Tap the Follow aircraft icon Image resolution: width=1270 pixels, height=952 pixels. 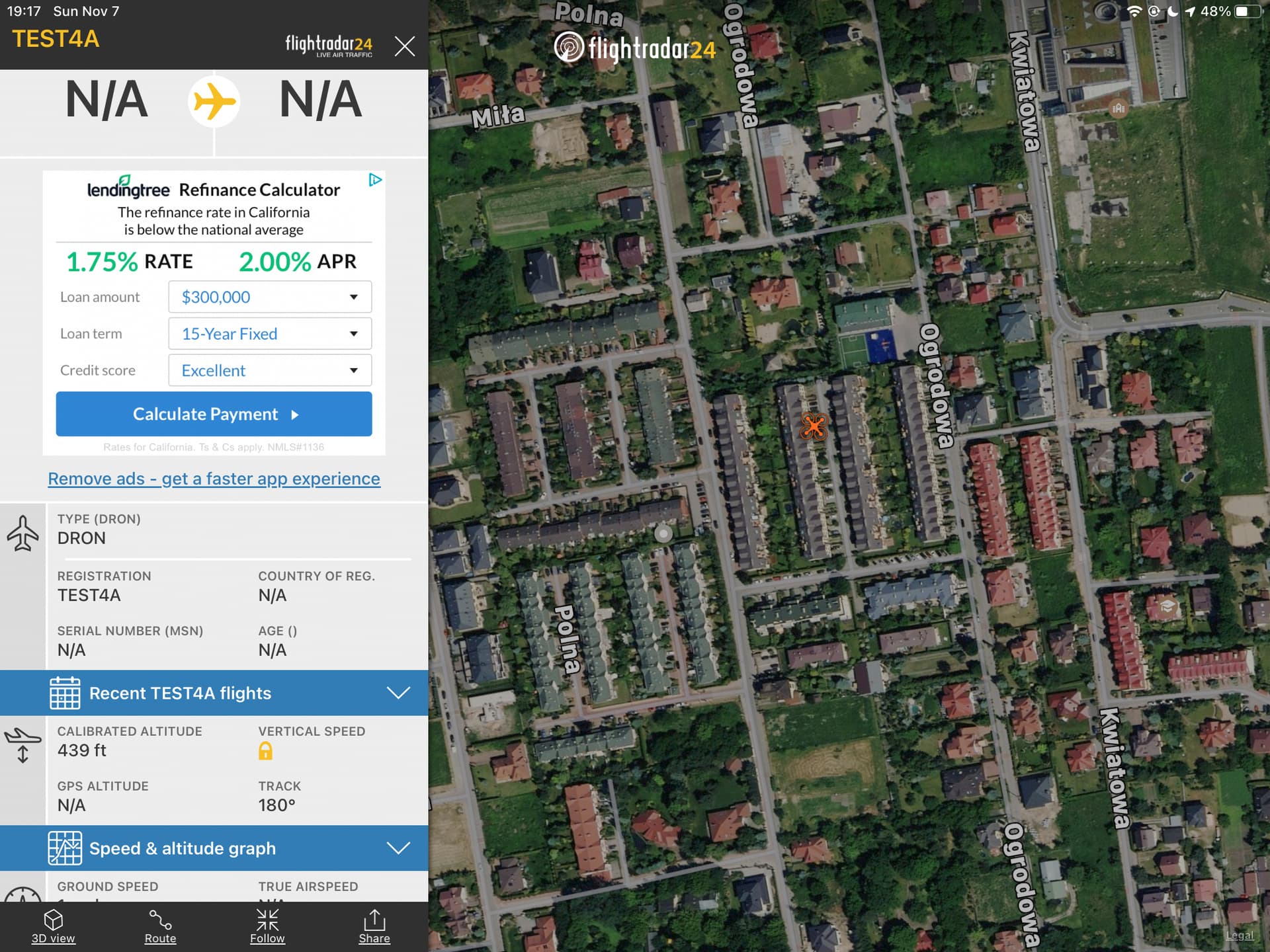click(267, 926)
